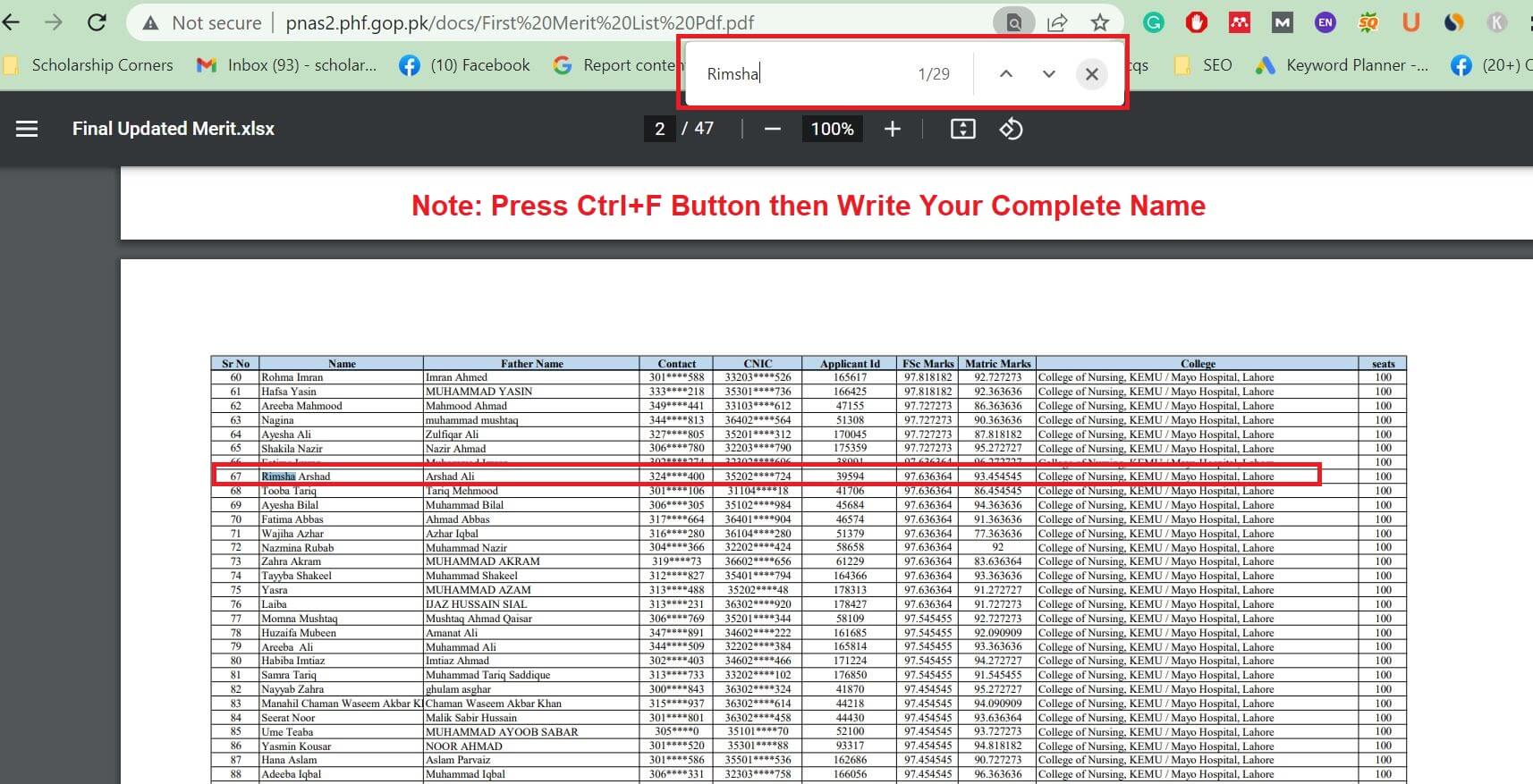Click the name Tooba Tariq
The height and width of the screenshot is (784, 1533).
[x=289, y=491]
